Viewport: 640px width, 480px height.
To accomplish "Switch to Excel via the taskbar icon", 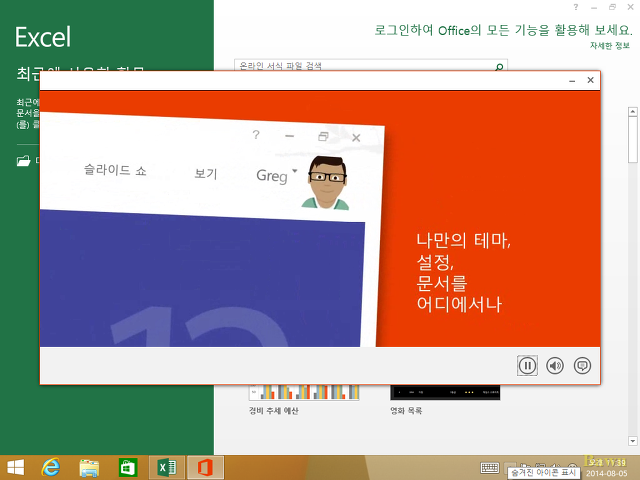I will pyautogui.click(x=167, y=467).
